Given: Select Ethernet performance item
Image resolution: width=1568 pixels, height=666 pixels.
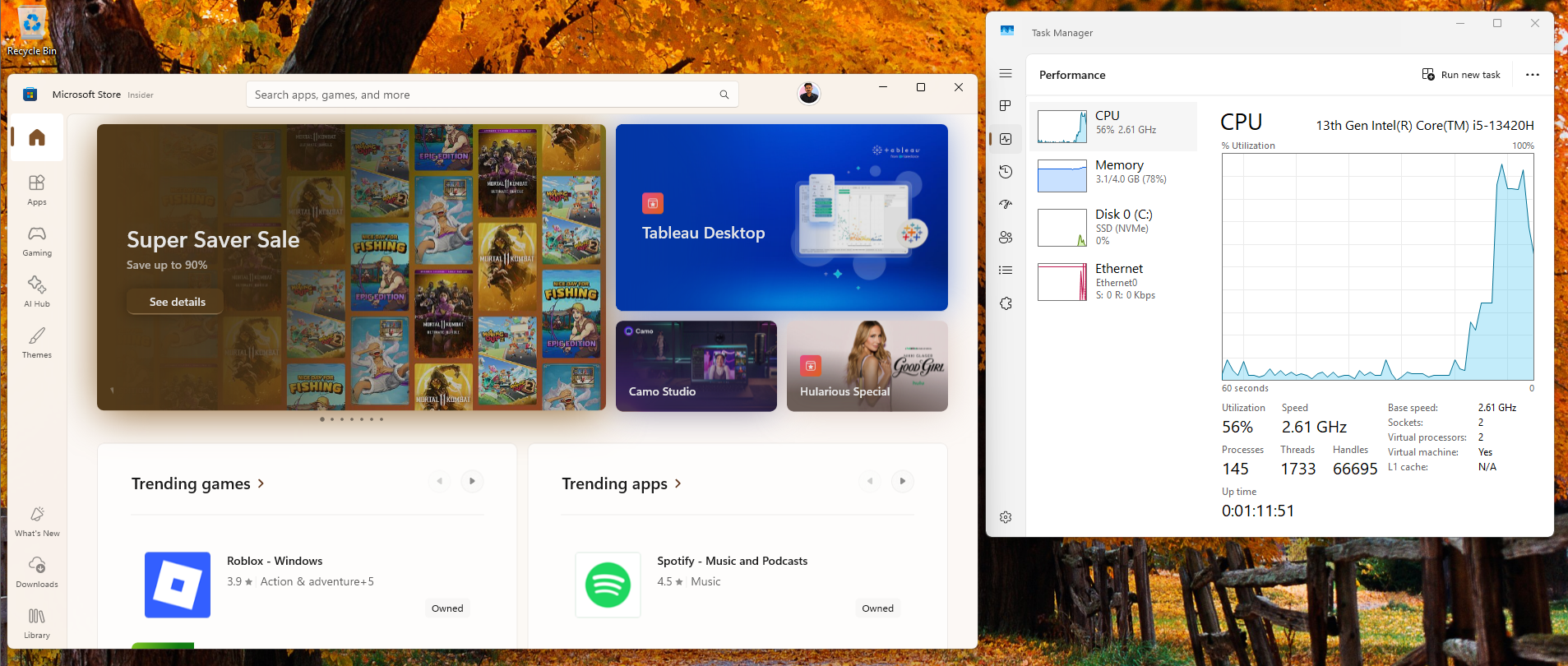Looking at the screenshot, I should (x=1113, y=282).
